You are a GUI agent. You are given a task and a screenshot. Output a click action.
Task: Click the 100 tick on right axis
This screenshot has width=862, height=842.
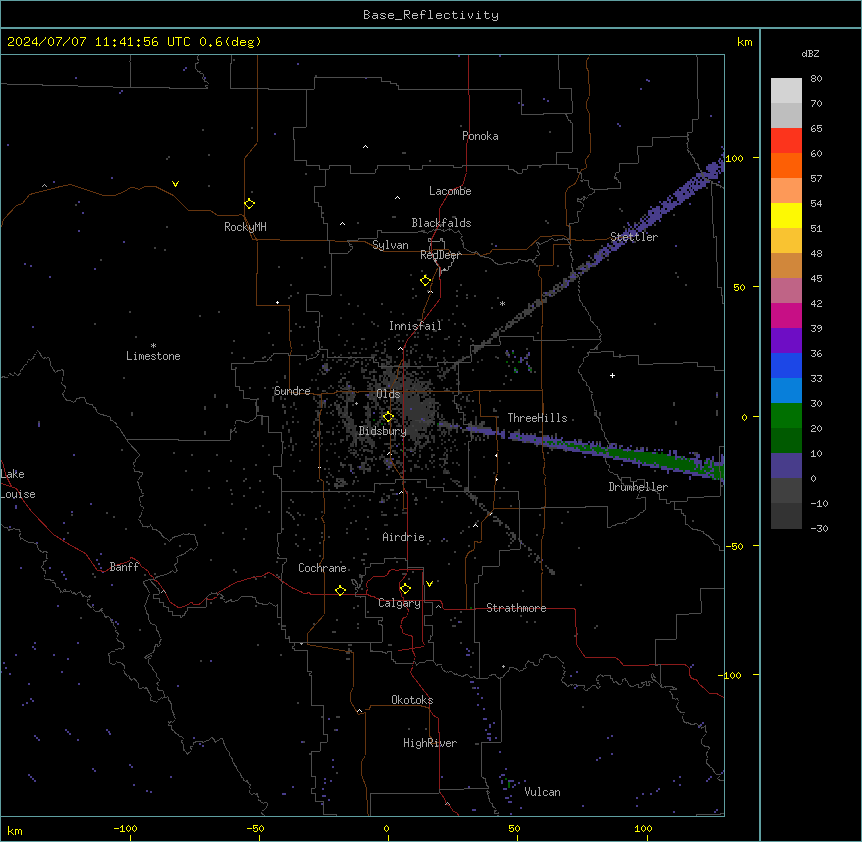[734, 158]
